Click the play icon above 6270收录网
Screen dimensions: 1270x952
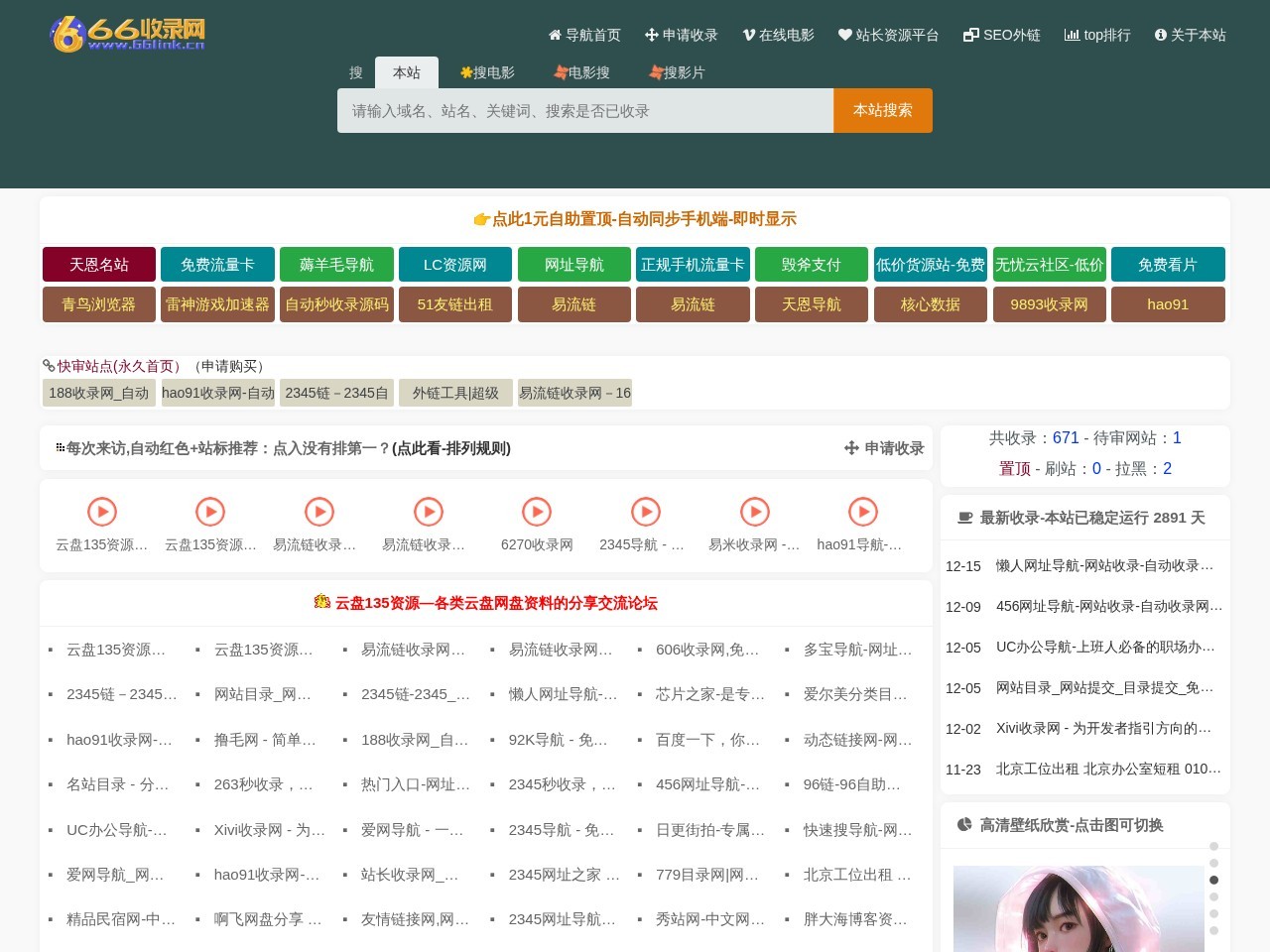pyautogui.click(x=537, y=512)
